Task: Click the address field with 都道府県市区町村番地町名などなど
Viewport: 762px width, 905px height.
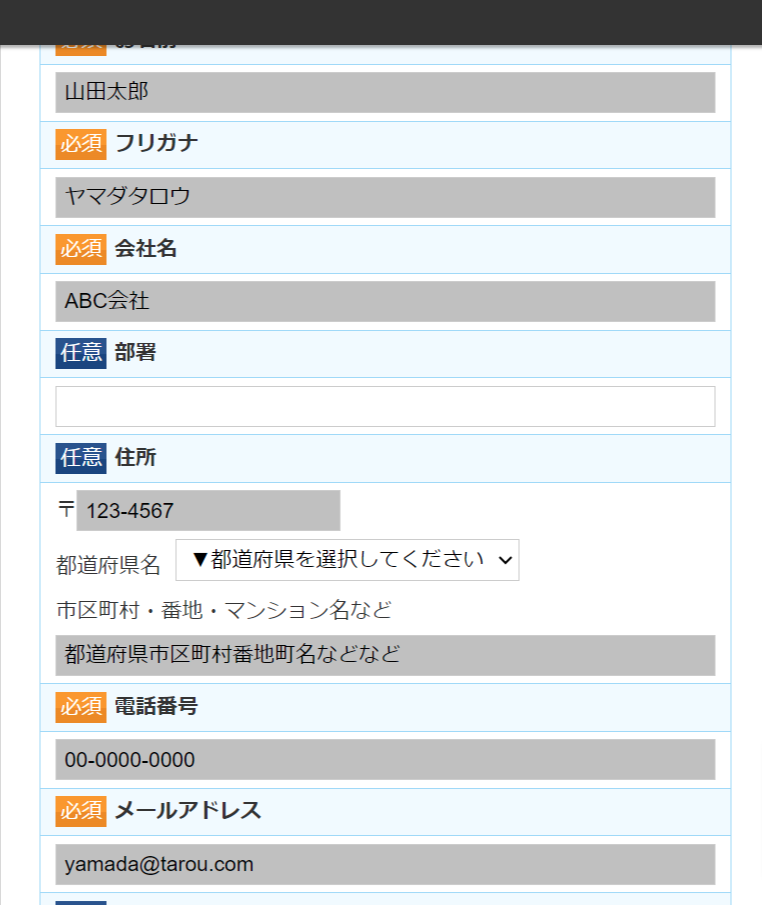Action: click(x=385, y=655)
